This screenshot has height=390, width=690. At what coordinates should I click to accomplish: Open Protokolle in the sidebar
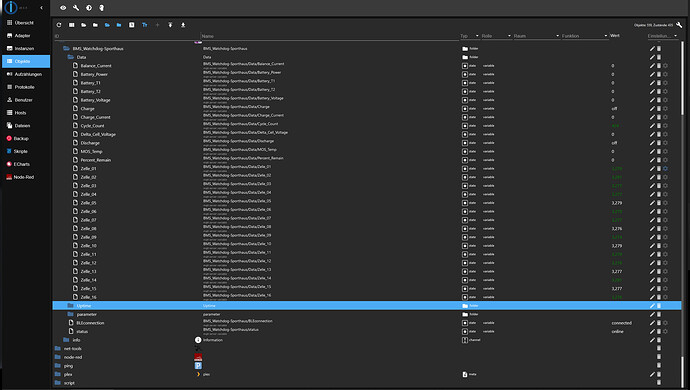26,87
